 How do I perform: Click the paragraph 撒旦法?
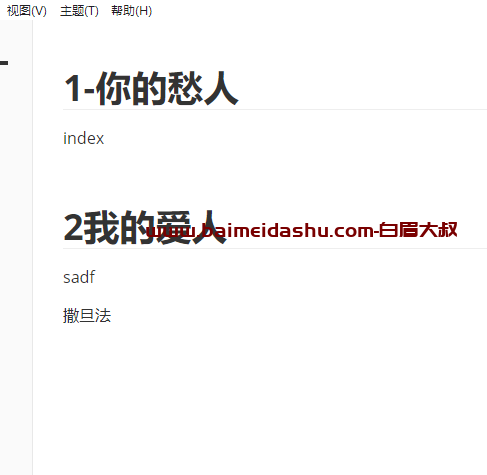[x=87, y=315]
